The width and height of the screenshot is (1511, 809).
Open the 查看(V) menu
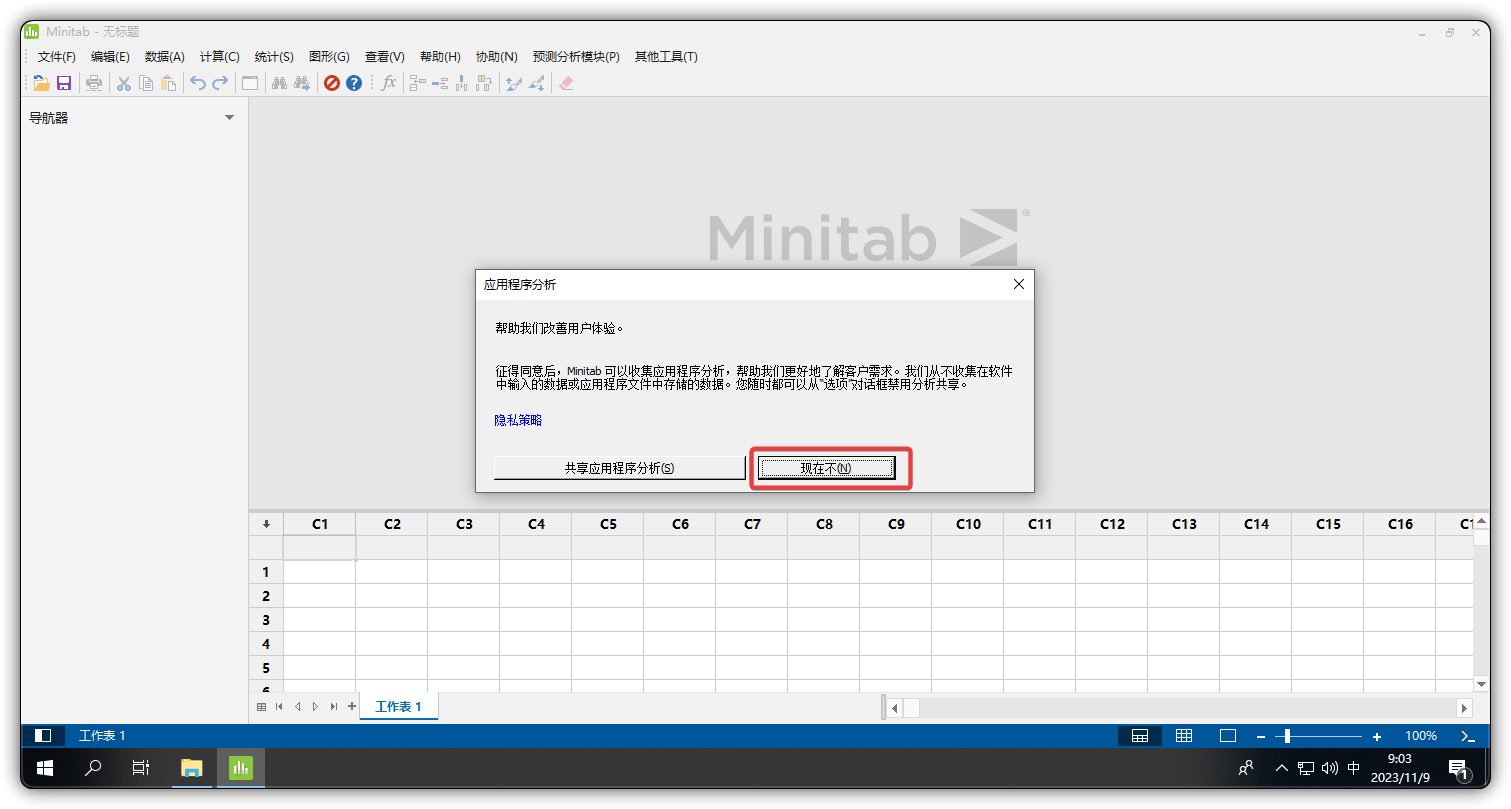(385, 57)
